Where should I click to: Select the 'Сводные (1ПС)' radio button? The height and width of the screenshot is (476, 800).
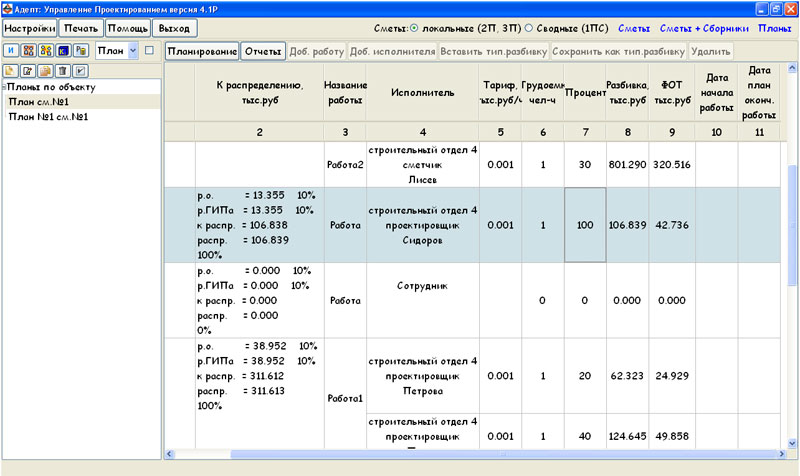[529, 28]
